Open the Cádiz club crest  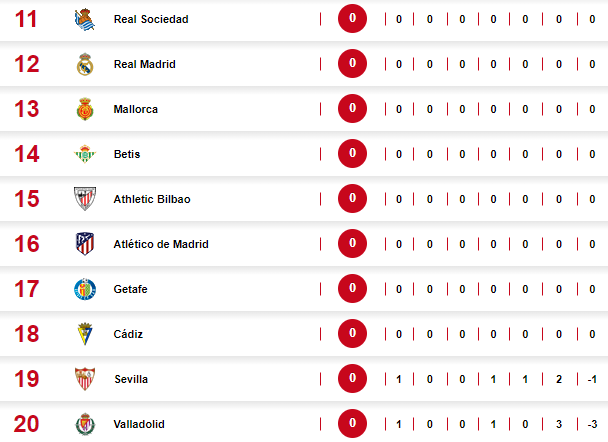(x=85, y=334)
